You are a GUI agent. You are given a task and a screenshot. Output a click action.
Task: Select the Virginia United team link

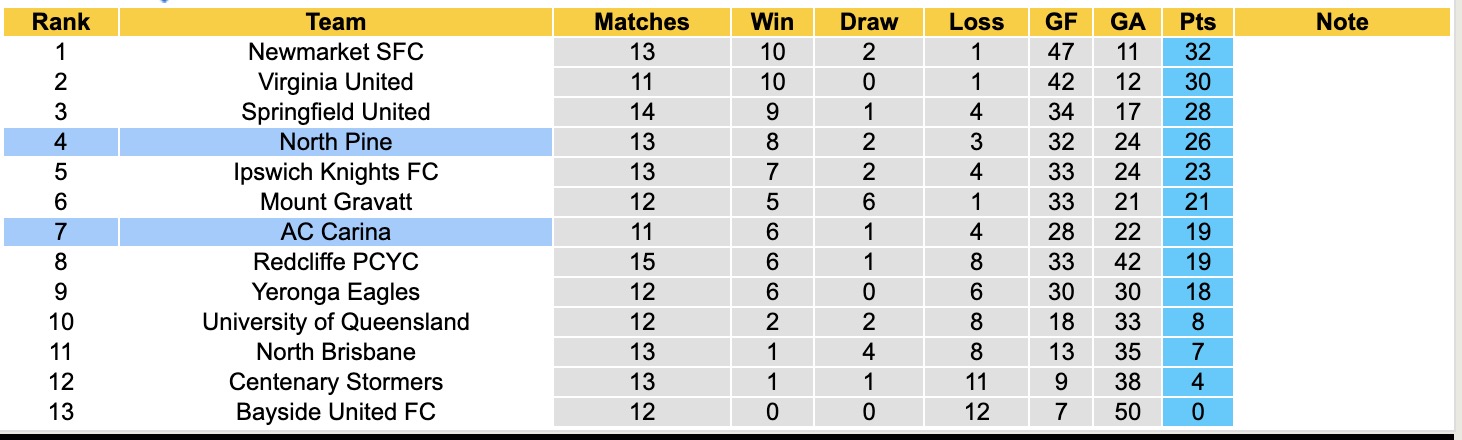pos(336,82)
